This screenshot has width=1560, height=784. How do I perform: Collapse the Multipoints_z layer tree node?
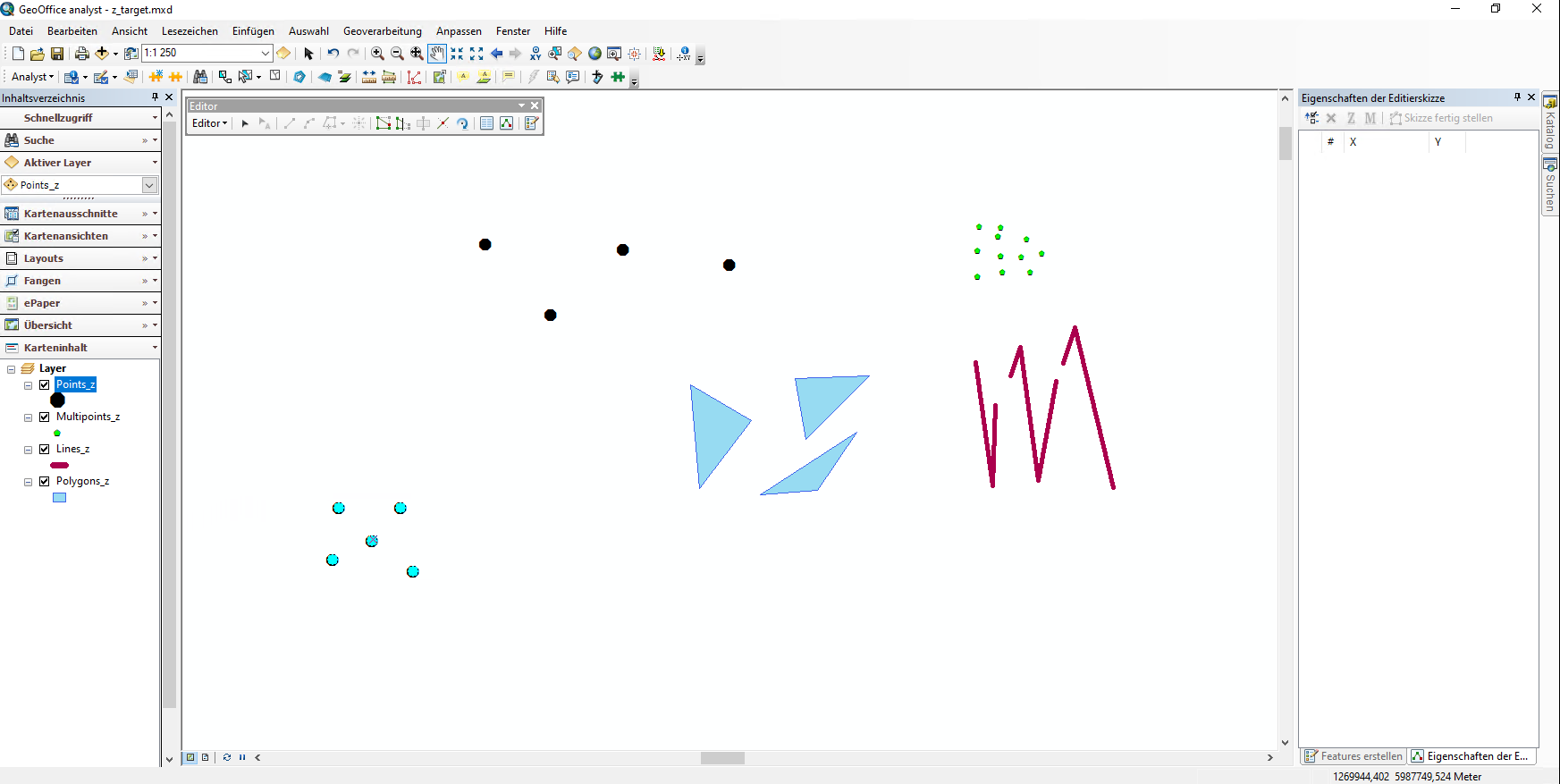point(28,417)
